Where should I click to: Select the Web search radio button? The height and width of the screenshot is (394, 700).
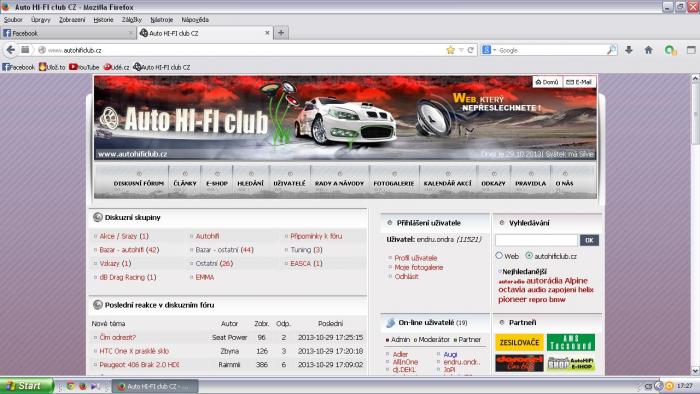click(499, 256)
